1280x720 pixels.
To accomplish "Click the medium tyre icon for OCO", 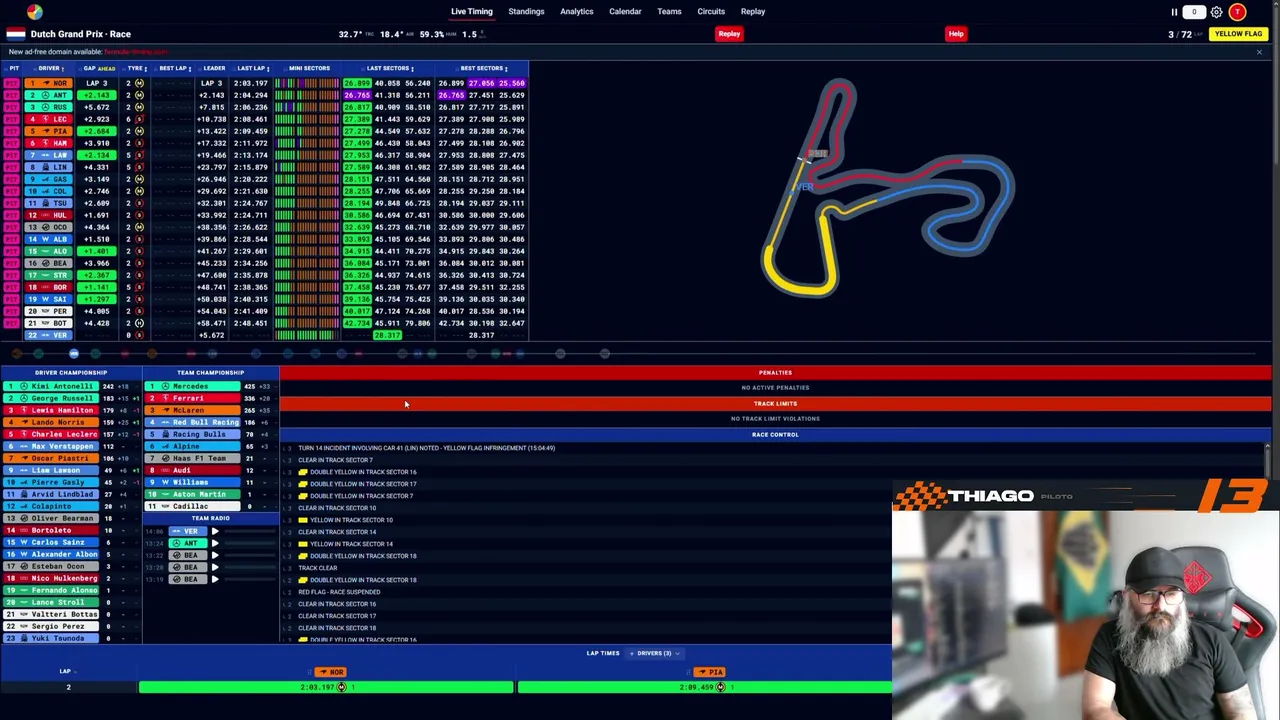I will coord(139,228).
